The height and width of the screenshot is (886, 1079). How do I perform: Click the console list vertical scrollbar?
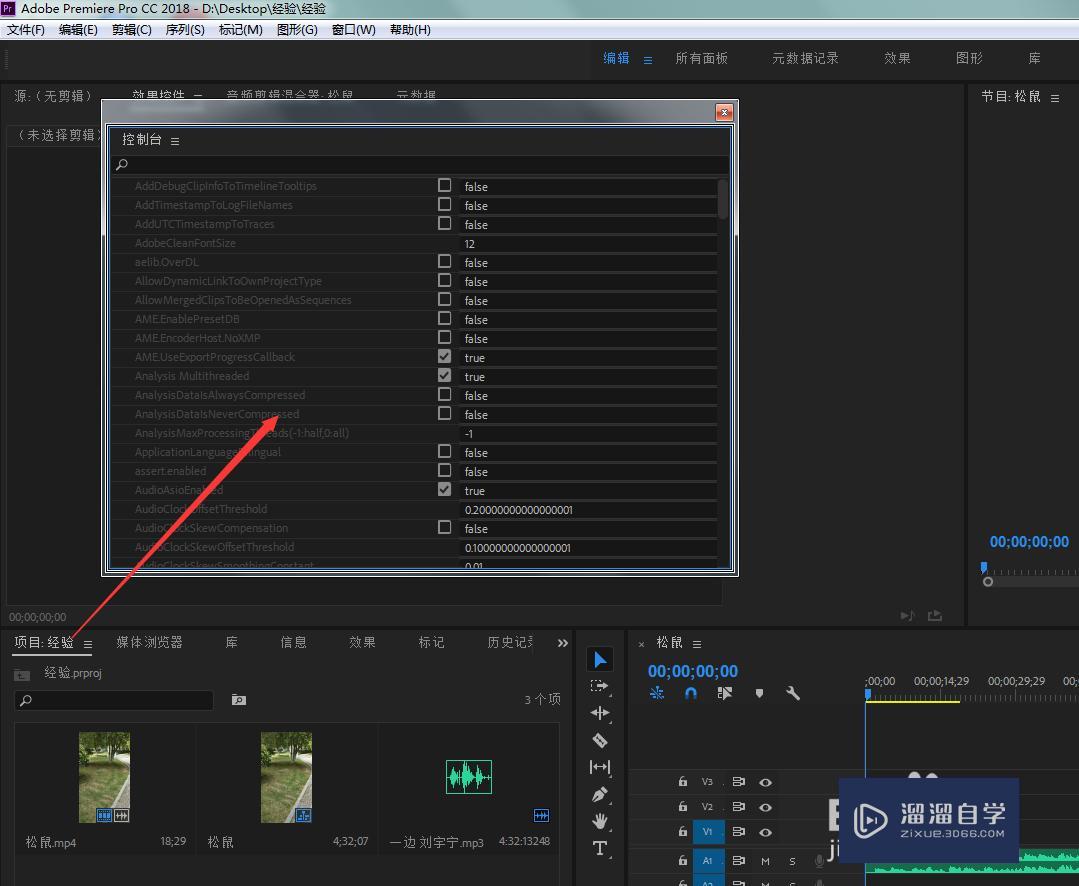pos(723,199)
